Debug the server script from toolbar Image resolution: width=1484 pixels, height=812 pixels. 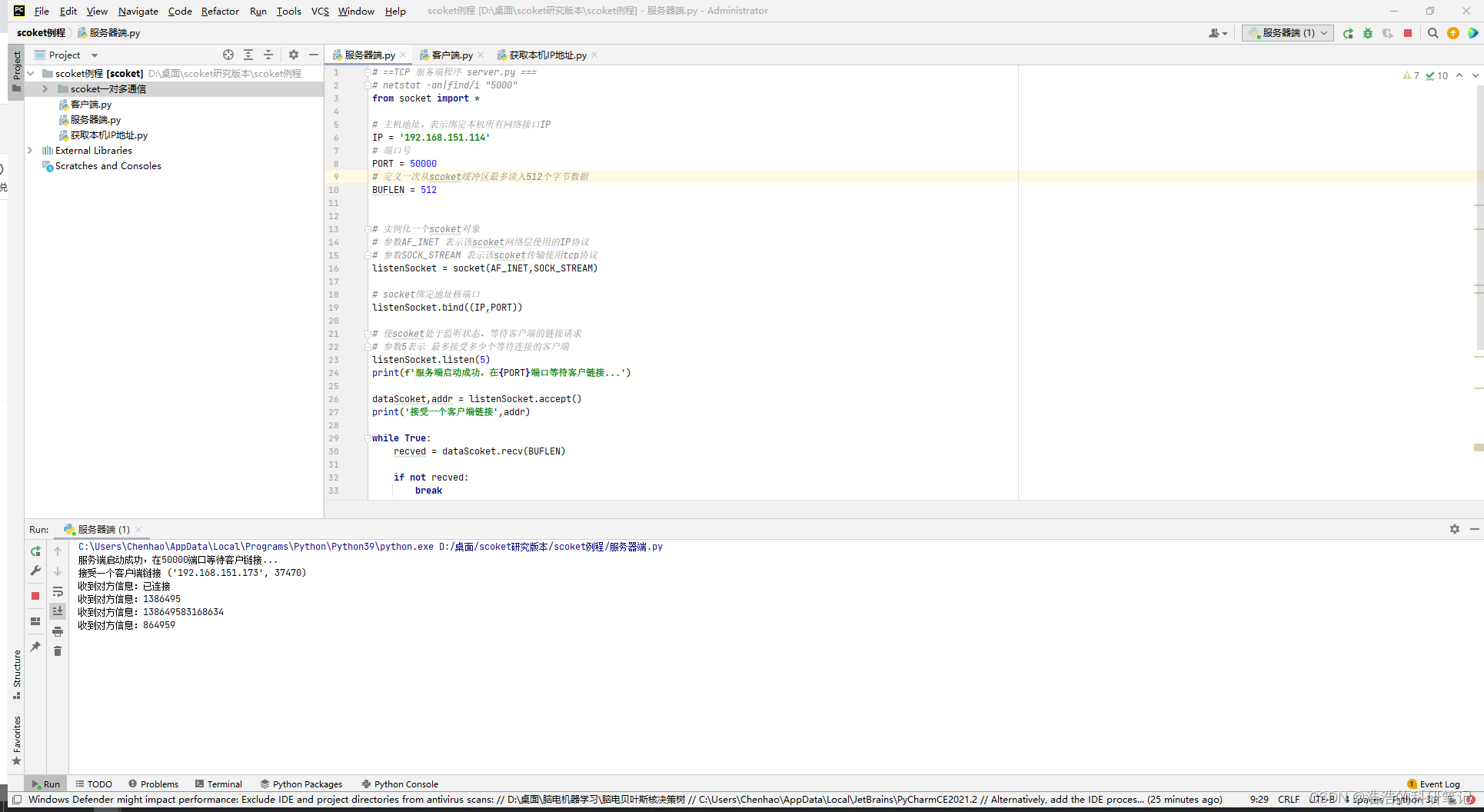pyautogui.click(x=1368, y=33)
